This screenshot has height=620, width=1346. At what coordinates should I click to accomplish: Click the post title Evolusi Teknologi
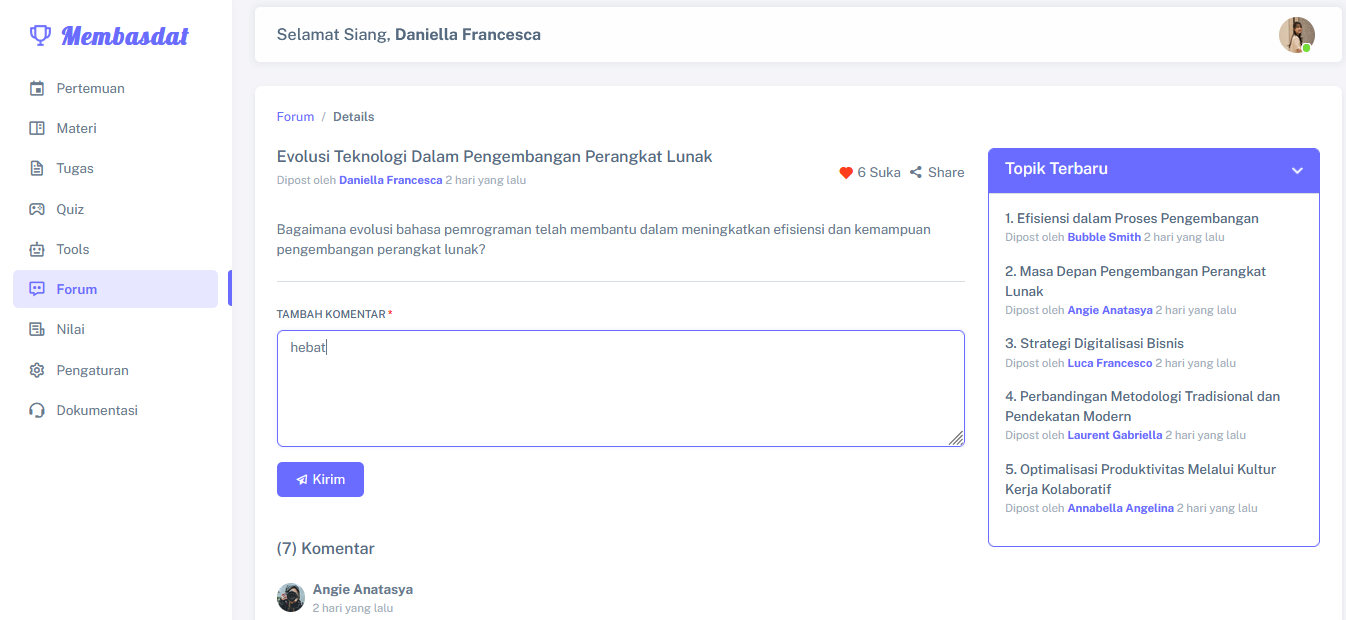[495, 156]
